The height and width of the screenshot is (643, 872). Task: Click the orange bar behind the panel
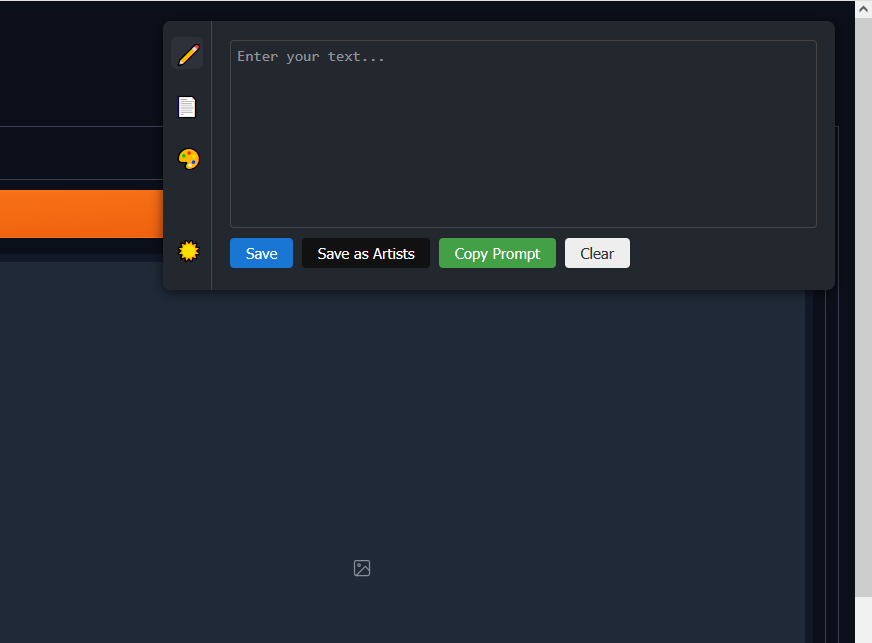coord(81,214)
